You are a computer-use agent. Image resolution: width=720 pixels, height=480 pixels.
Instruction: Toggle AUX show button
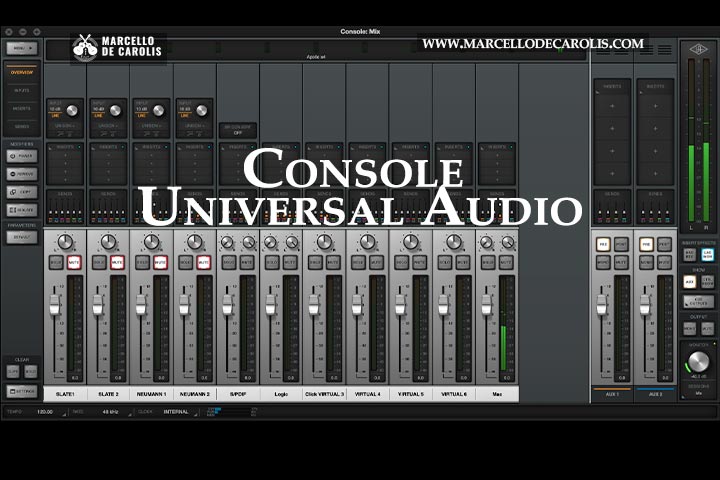click(689, 282)
